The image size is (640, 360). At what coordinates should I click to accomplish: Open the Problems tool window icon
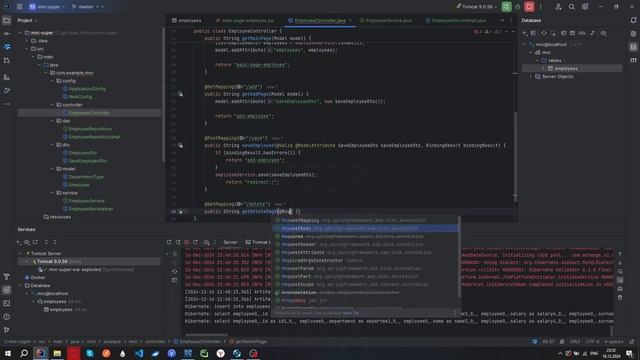[7, 317]
